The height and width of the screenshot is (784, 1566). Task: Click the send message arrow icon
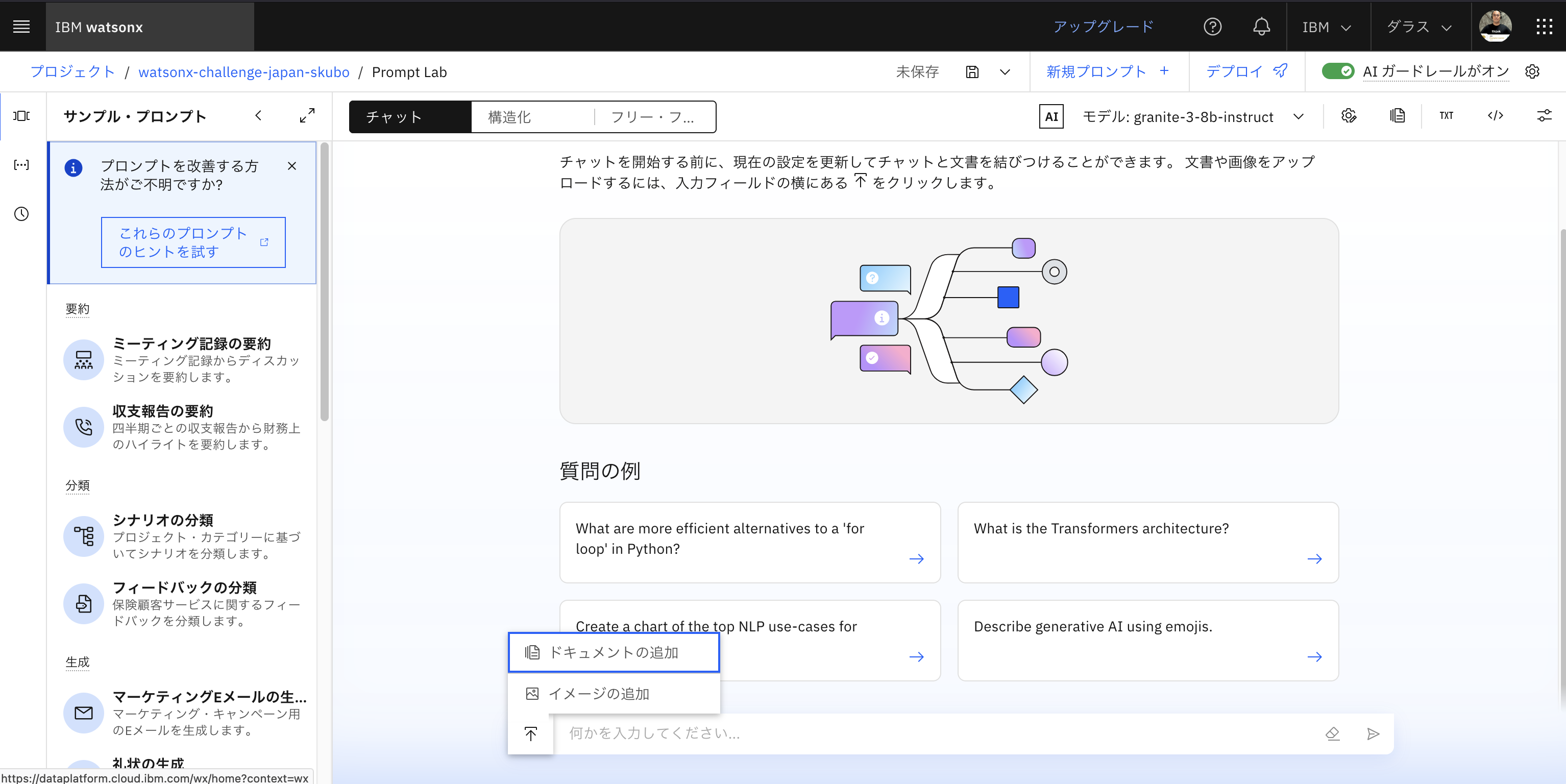[x=1373, y=733]
